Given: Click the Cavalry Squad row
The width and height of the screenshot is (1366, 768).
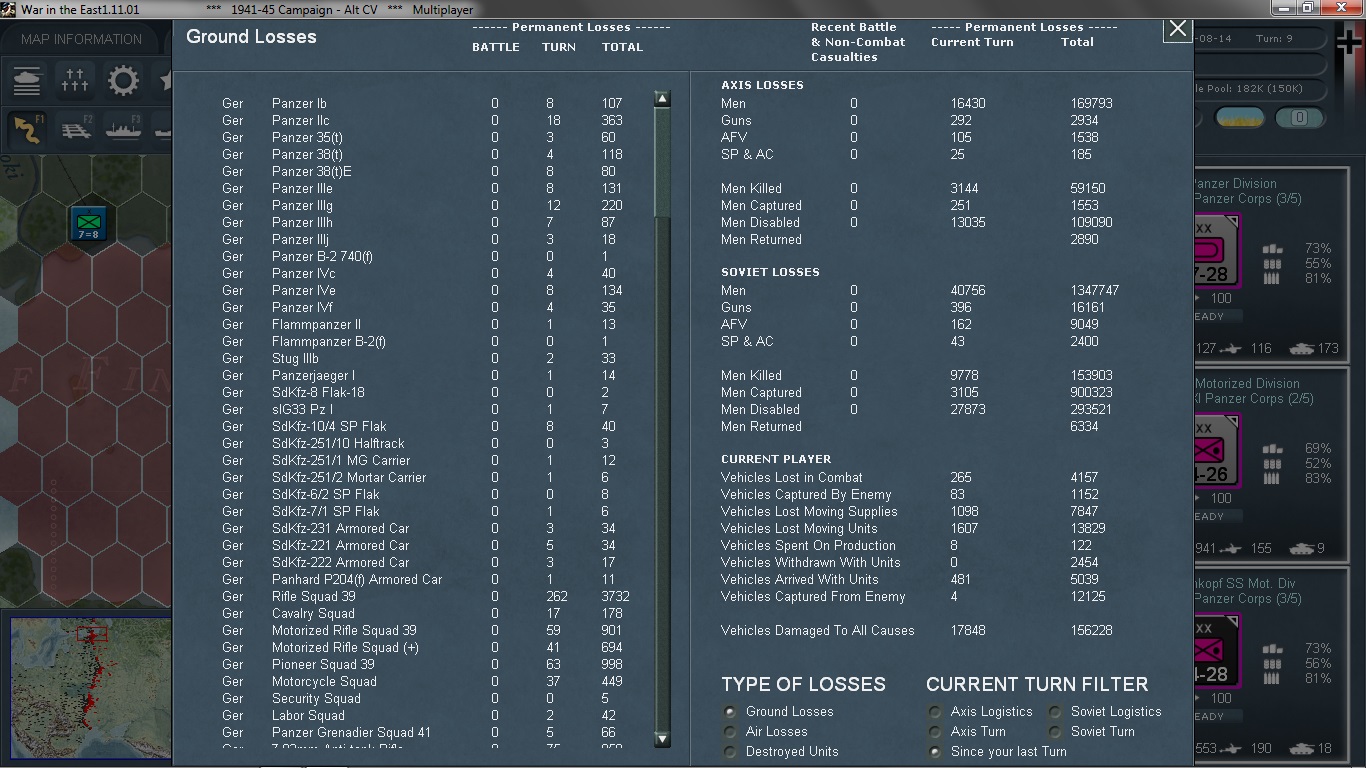Looking at the screenshot, I should click(425, 613).
